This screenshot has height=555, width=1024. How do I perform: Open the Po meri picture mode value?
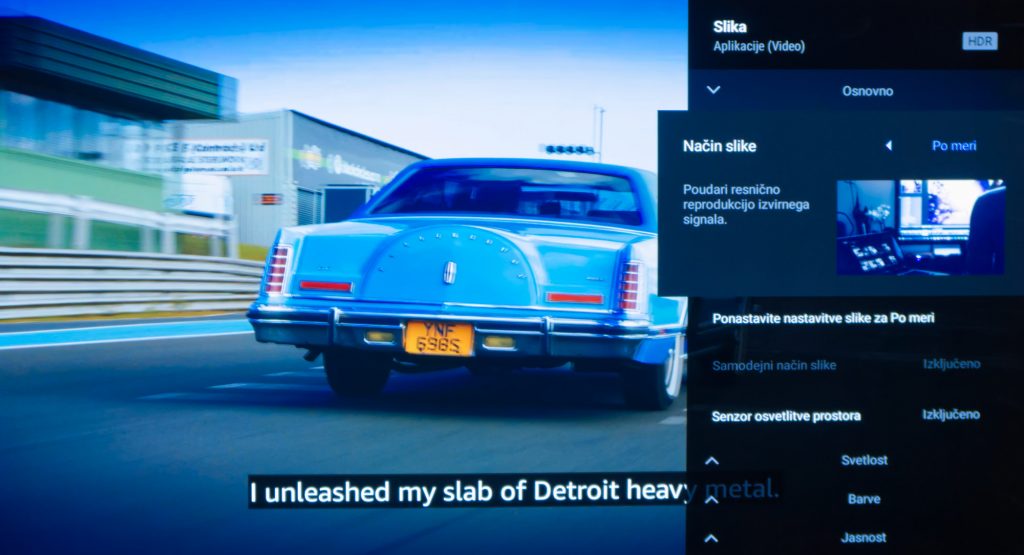[953, 146]
